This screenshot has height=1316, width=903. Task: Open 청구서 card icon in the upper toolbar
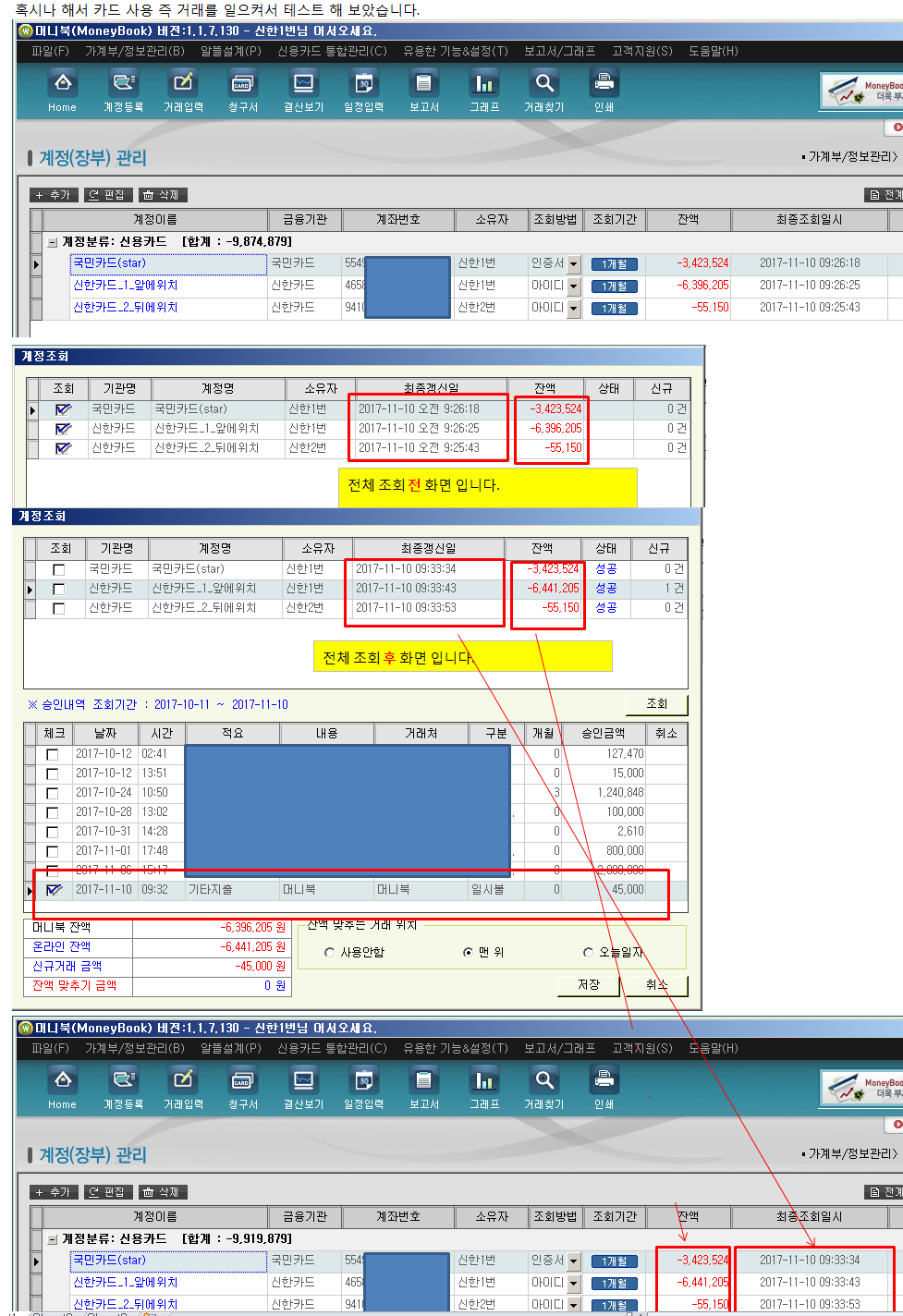[x=243, y=85]
